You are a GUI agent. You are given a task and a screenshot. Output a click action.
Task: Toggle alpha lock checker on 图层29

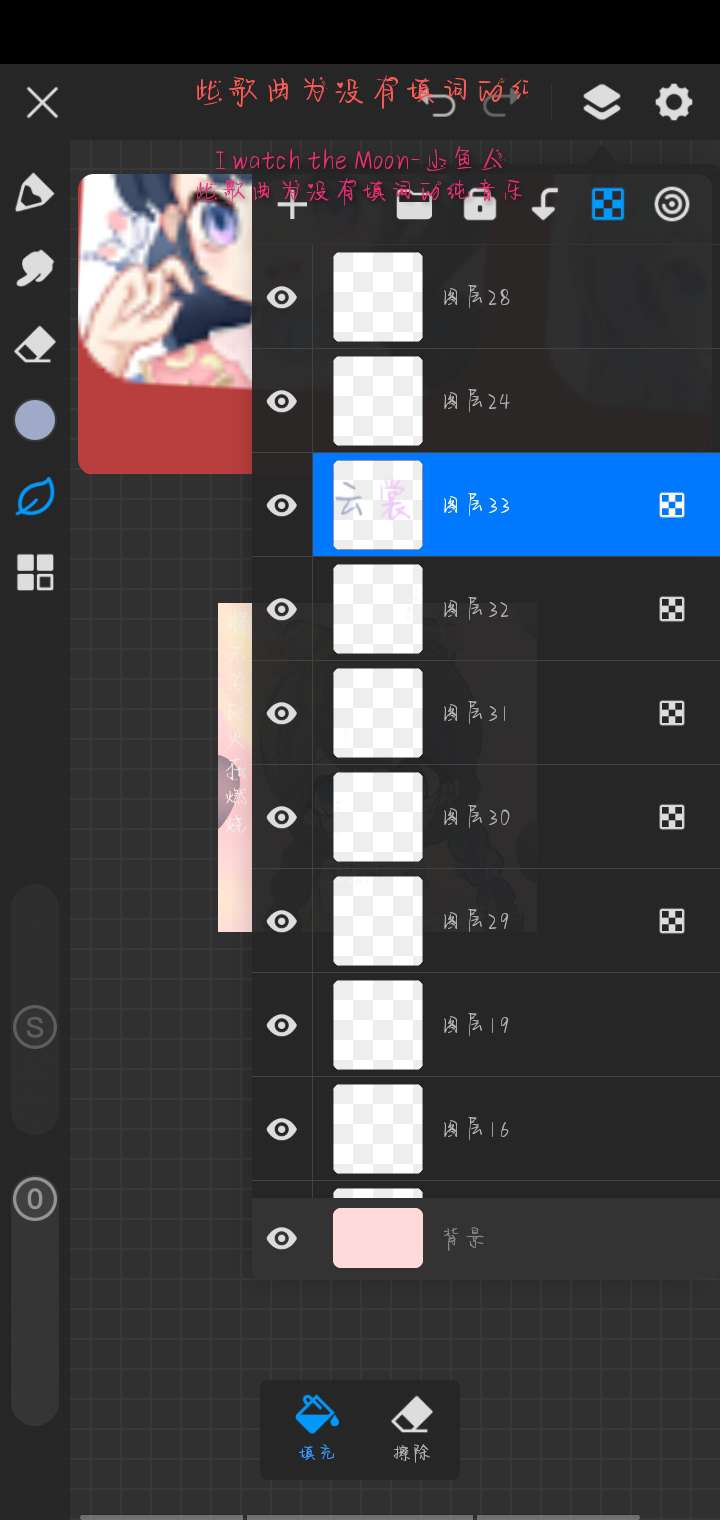[x=672, y=921]
